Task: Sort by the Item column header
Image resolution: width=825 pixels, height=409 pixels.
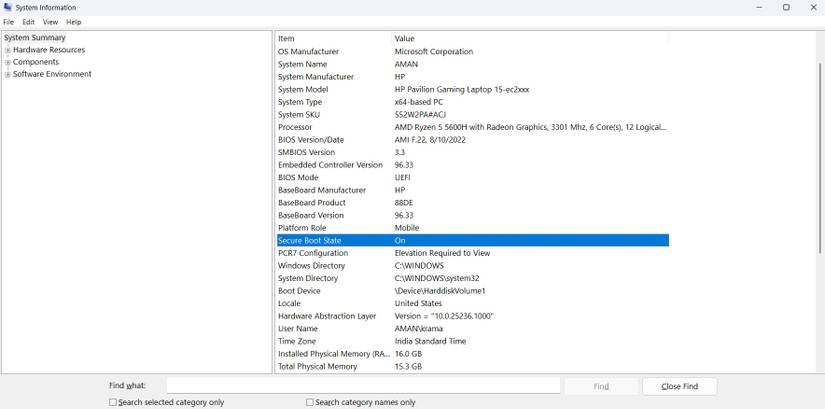Action: [333, 38]
